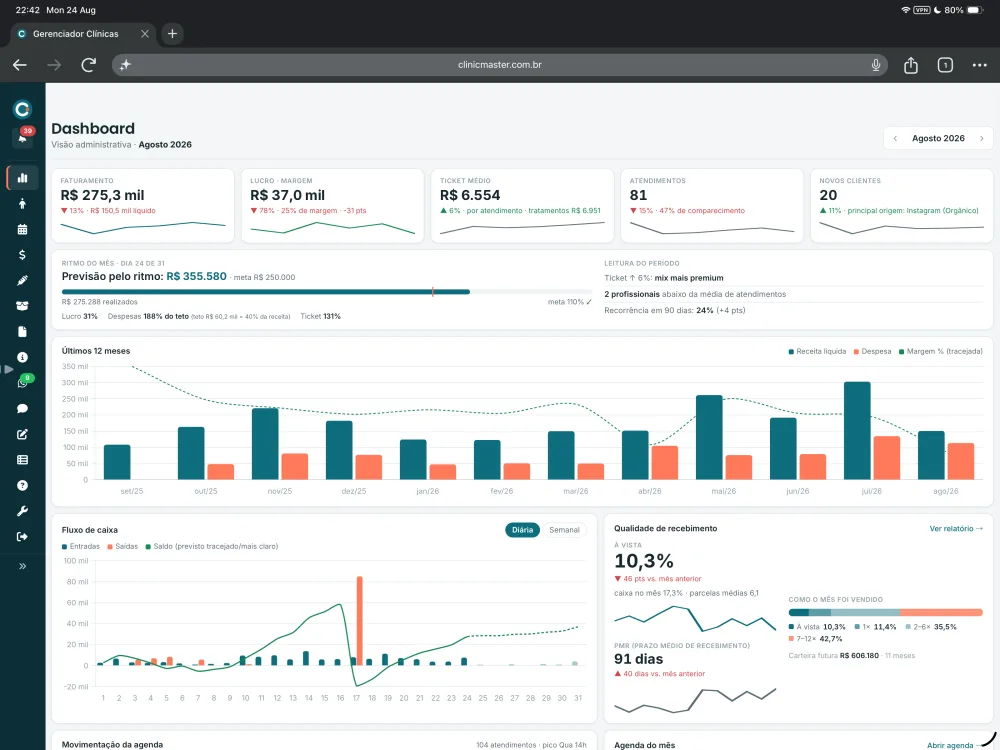Screen dimensions: 1000x750
Task: Expand the sidebar with double chevron
Action: click(x=22, y=566)
